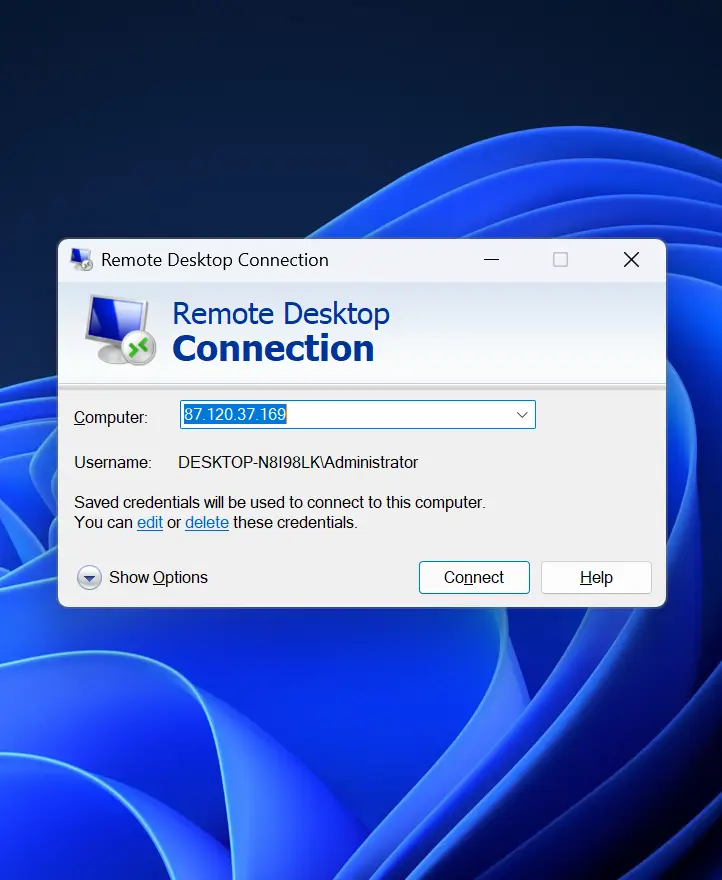Click the Connect button

(474, 578)
